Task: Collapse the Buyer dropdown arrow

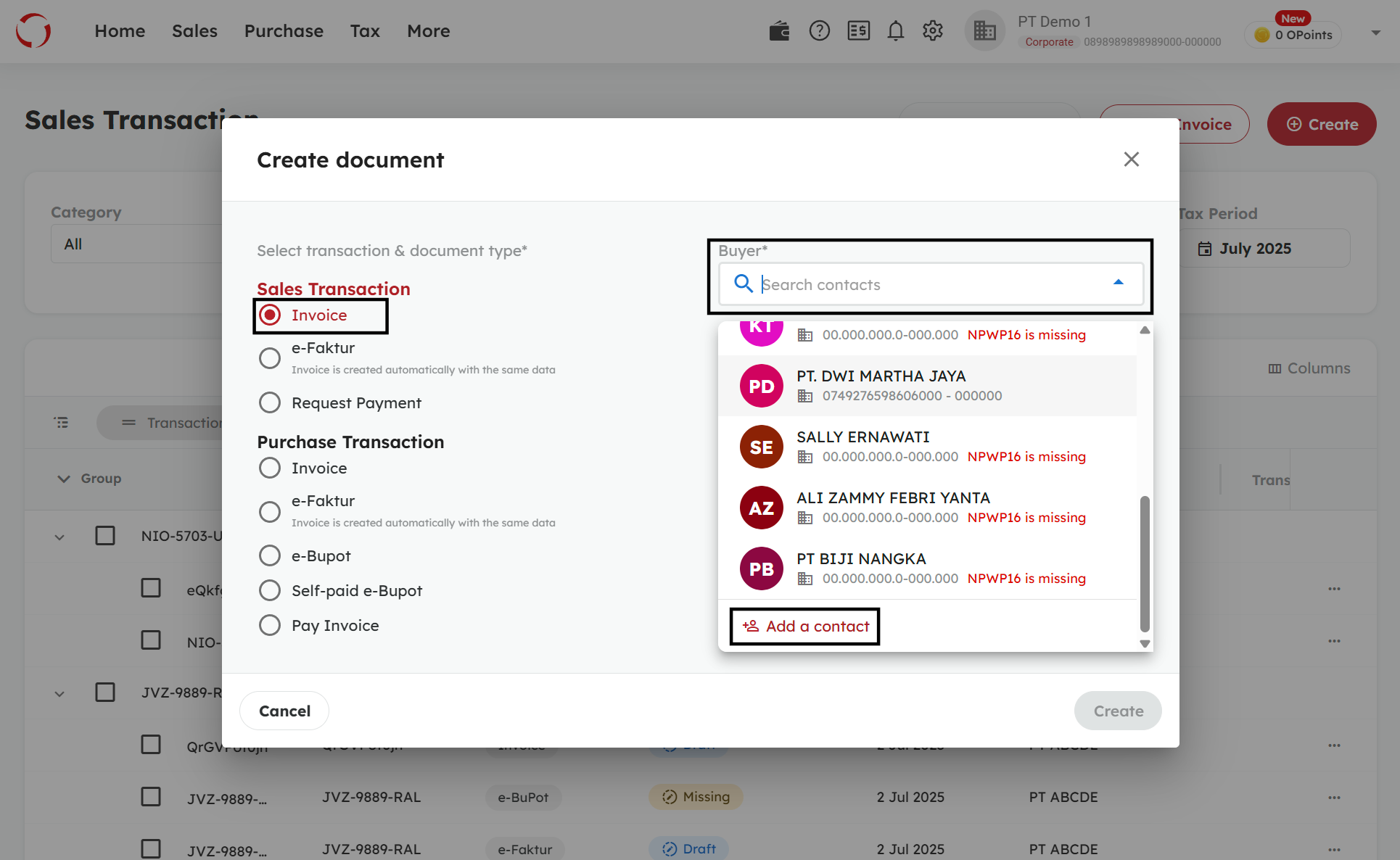Action: (1118, 283)
